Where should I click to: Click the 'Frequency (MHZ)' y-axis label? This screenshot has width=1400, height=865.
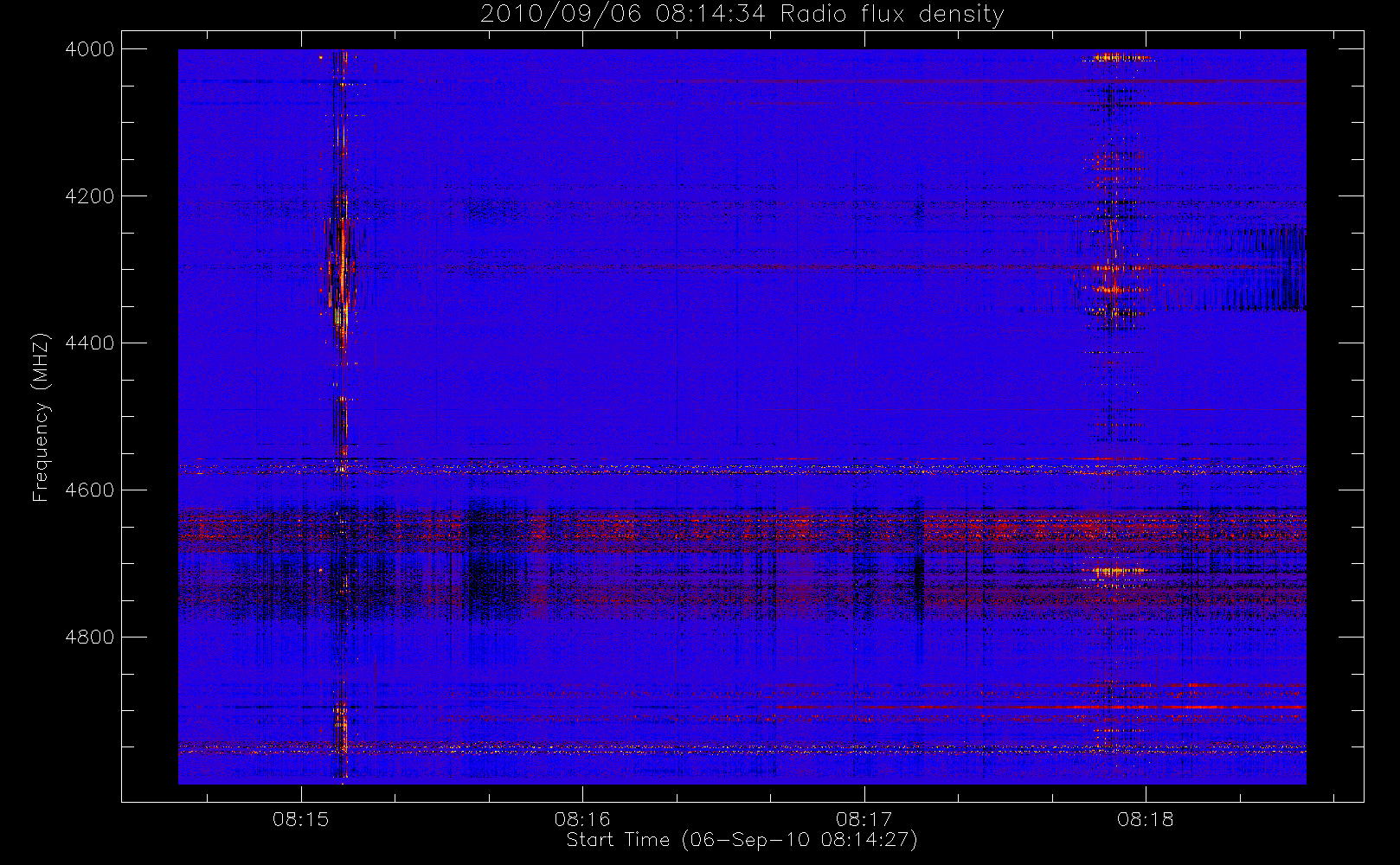point(41,418)
